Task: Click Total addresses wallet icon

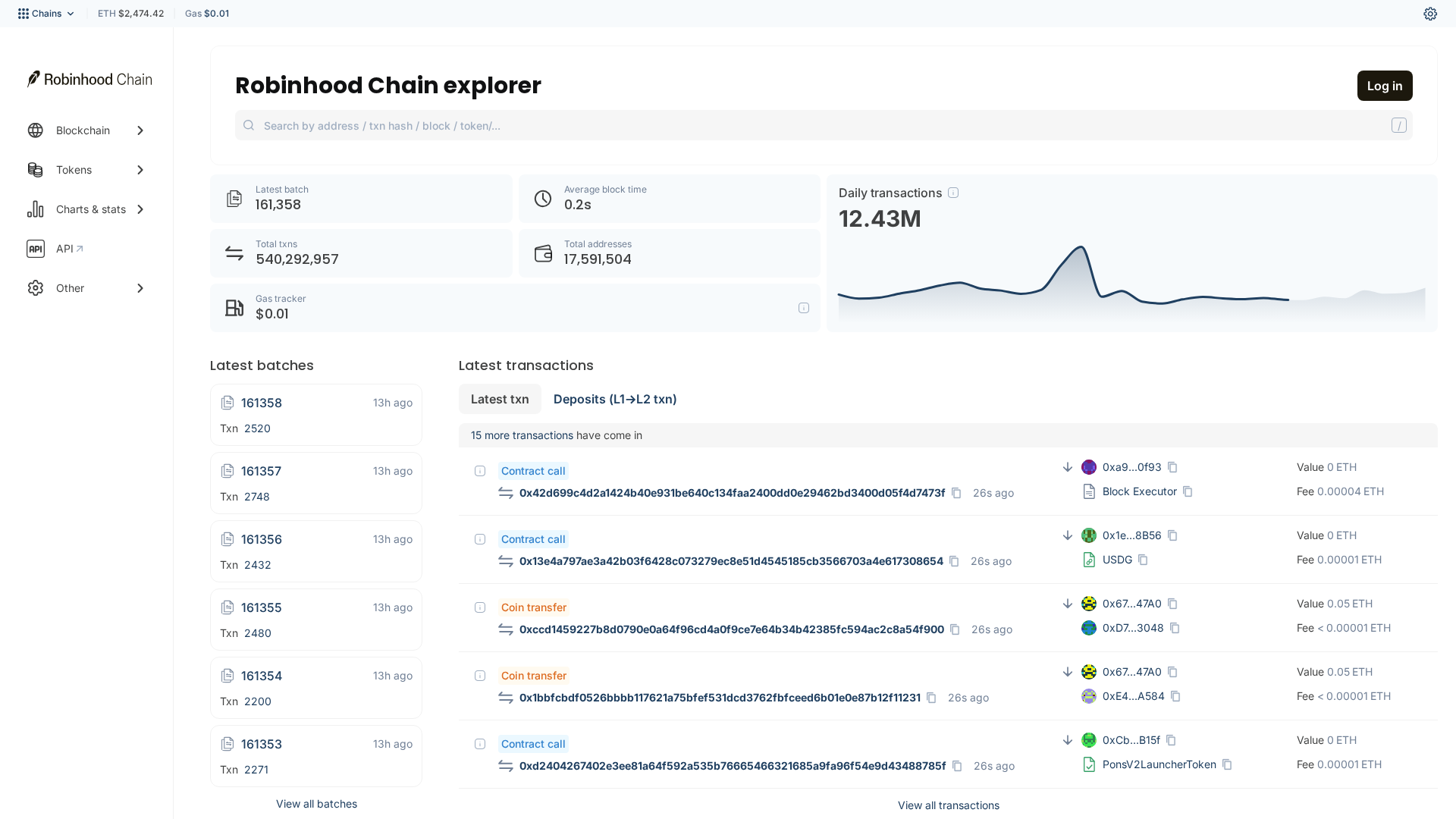Action: click(543, 253)
